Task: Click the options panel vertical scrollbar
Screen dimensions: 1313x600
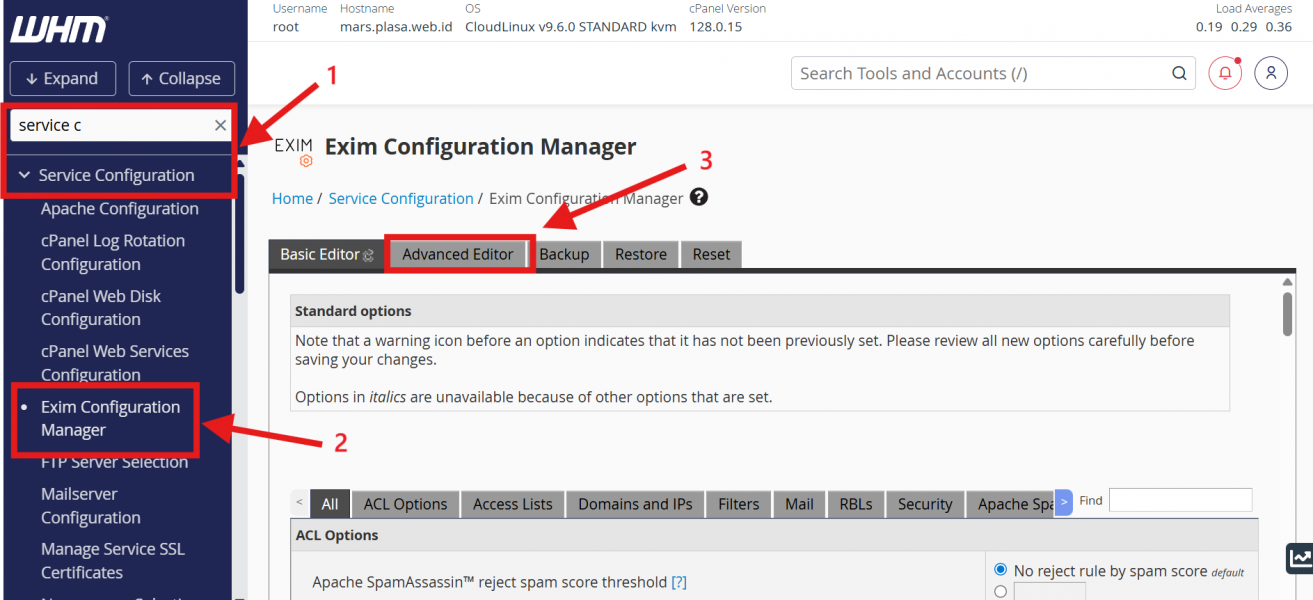Action: point(1287,313)
